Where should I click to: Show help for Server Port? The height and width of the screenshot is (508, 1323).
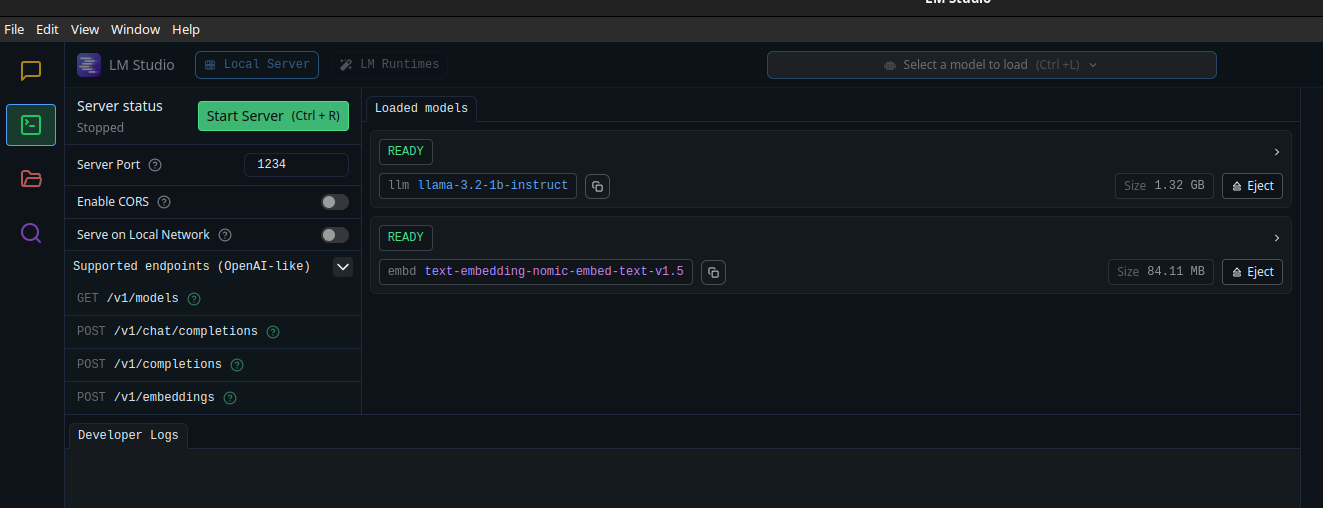155,165
